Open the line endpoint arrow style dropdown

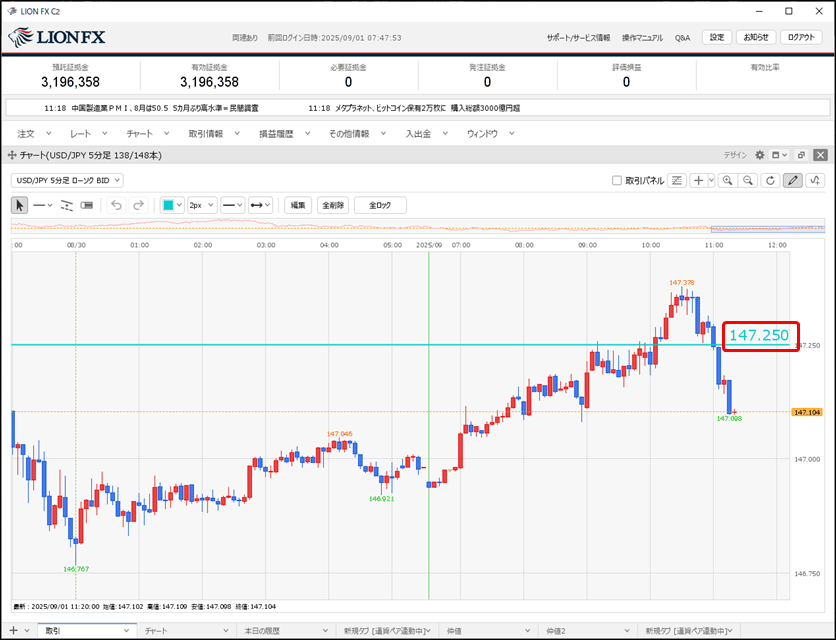[260, 205]
